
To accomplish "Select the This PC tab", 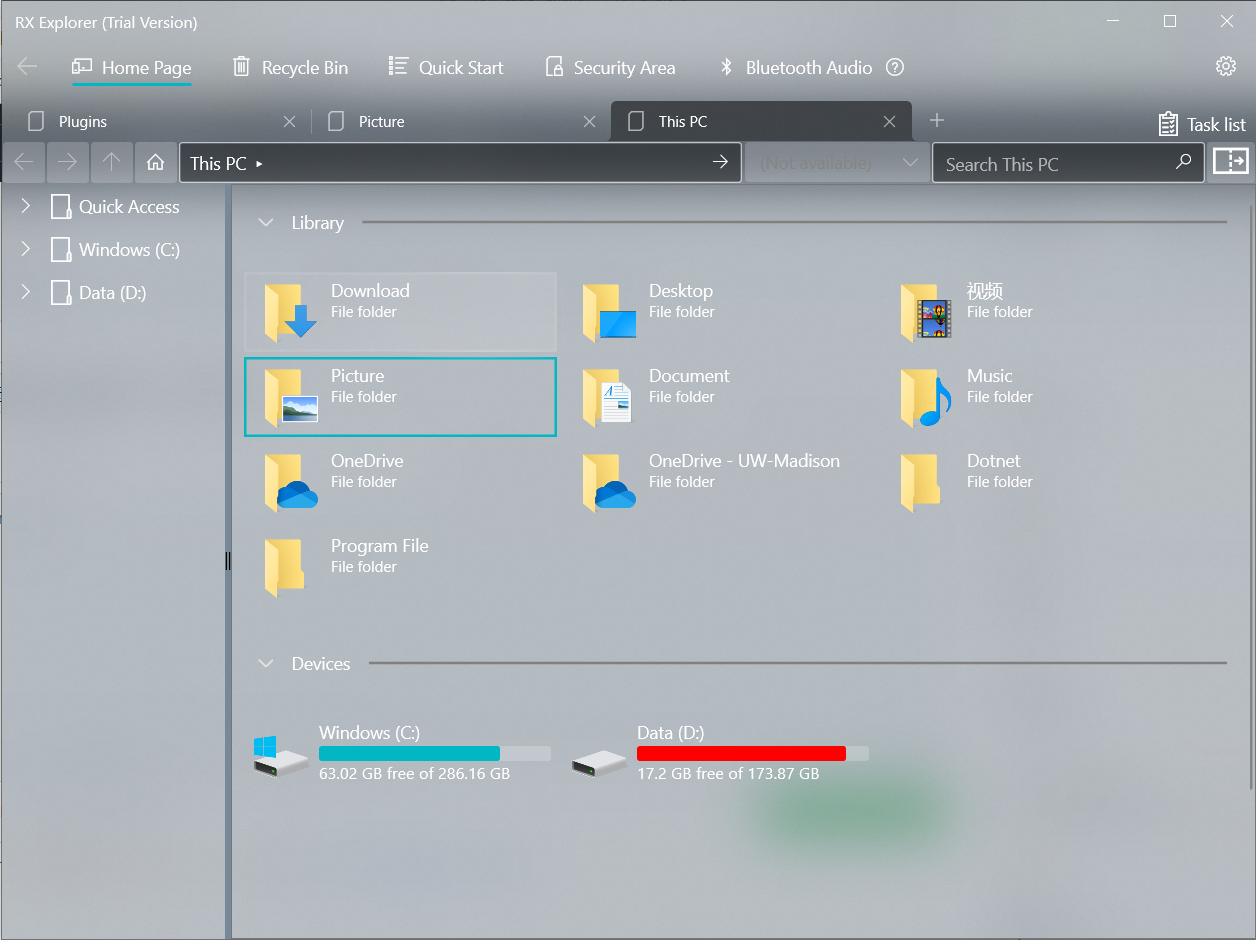I will pos(760,122).
